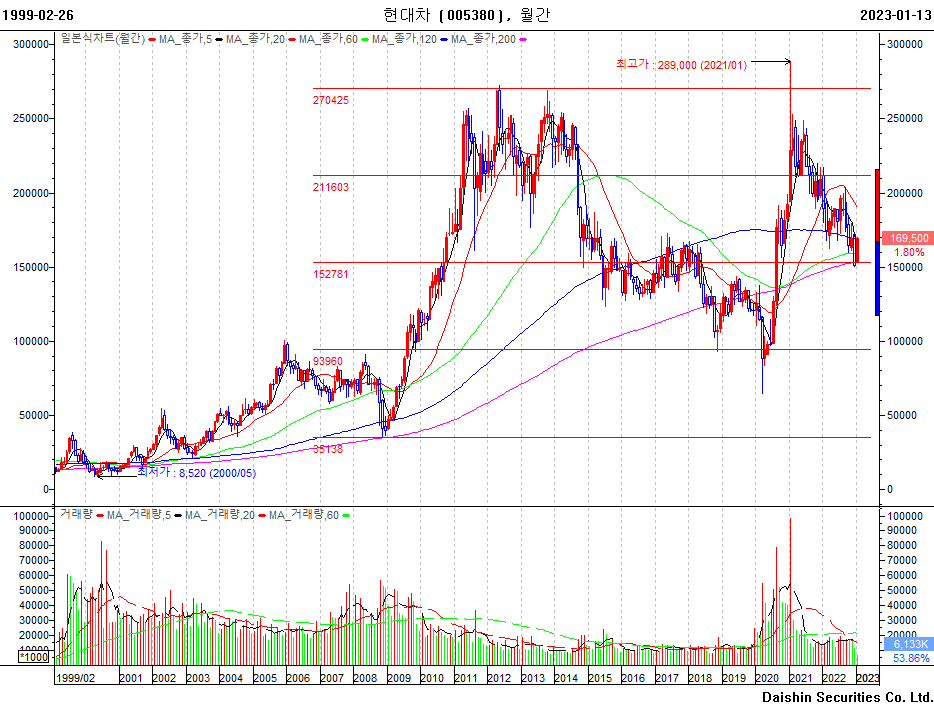
Task: Click the MA_종가,60 legend entry
Action: point(328,39)
